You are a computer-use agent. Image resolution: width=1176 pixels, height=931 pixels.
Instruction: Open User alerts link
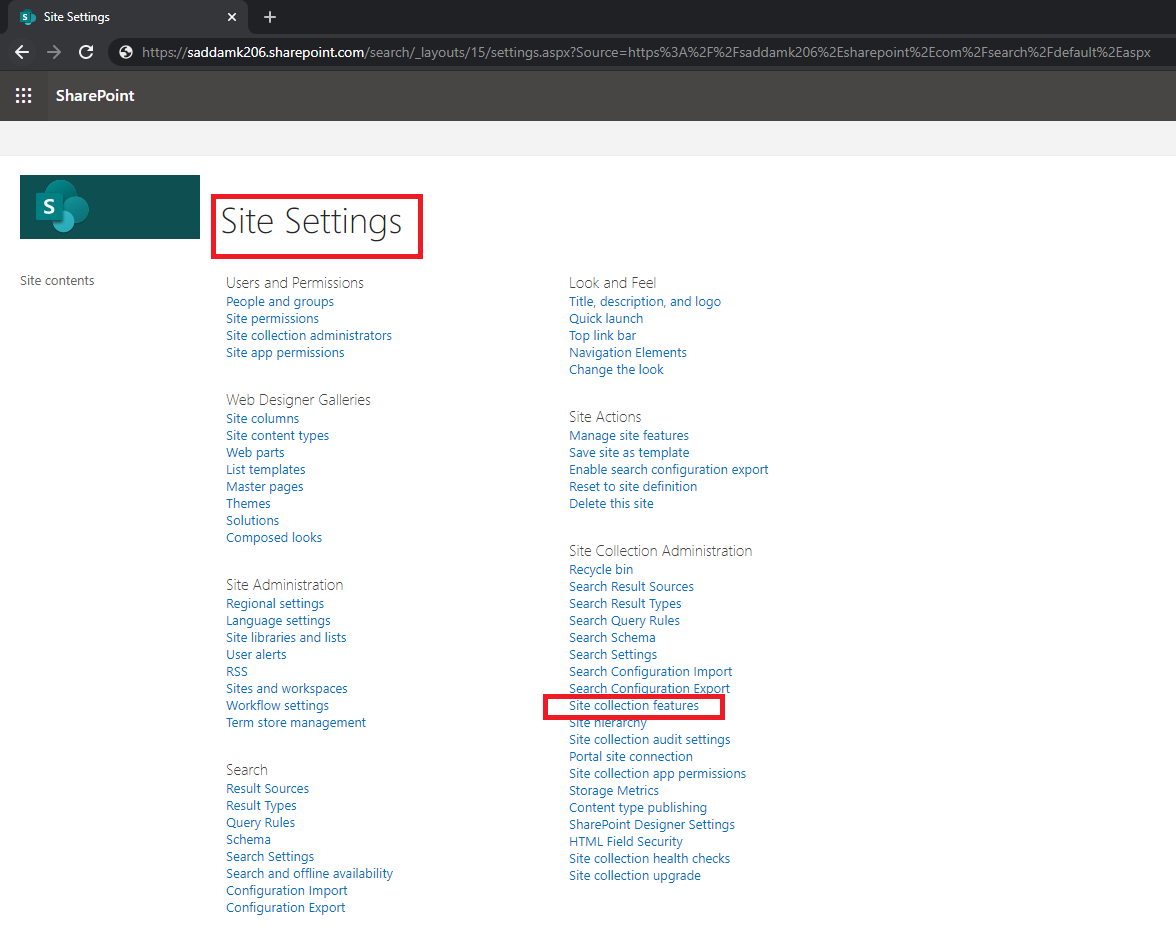(256, 655)
